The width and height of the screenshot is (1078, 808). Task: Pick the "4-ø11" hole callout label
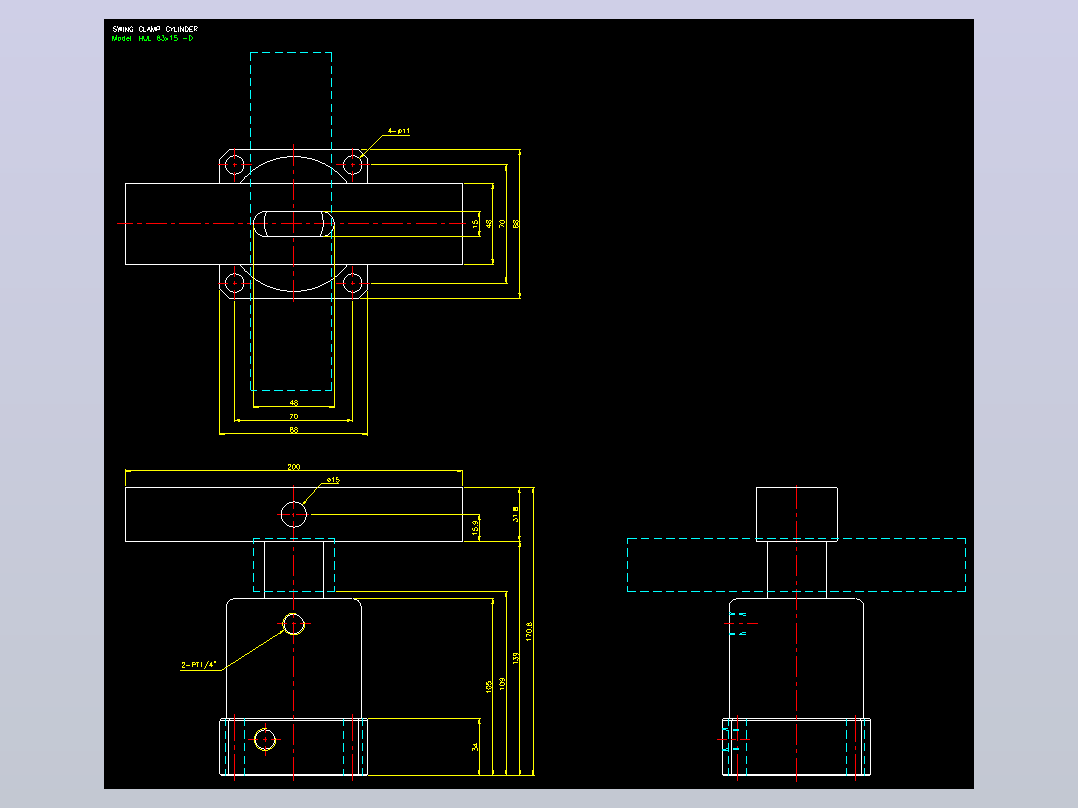[x=399, y=131]
